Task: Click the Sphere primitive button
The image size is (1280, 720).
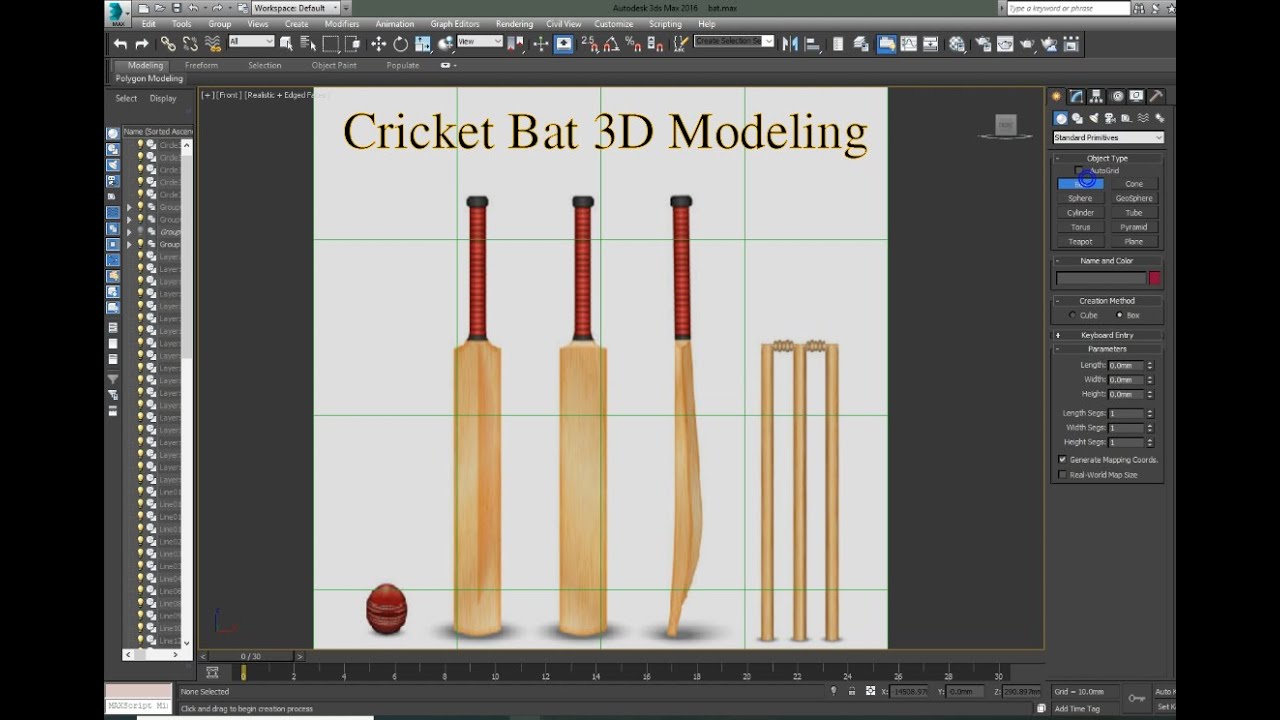Action: tap(1080, 198)
